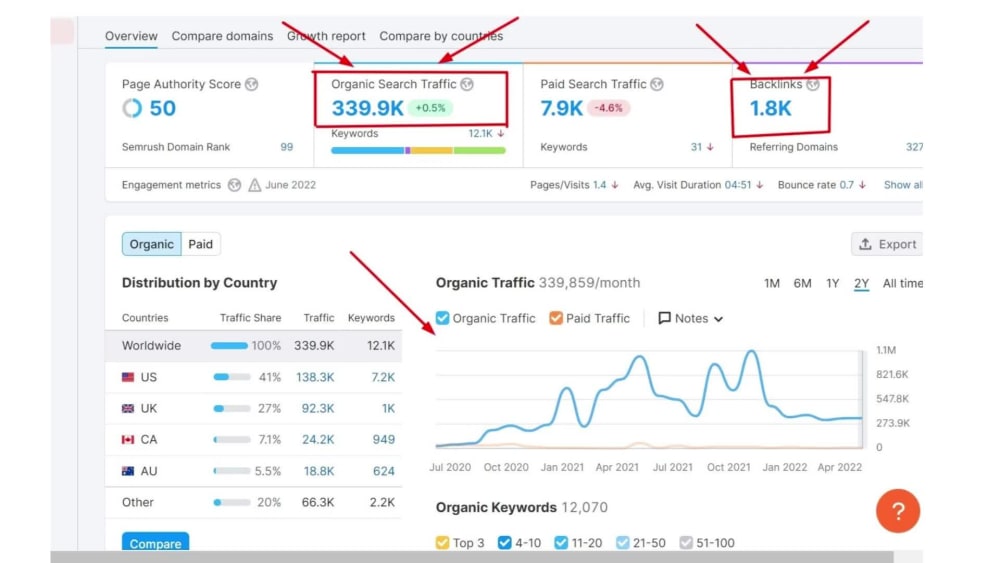The width and height of the screenshot is (1000, 563).
Task: Select the 1M time range
Action: pyautogui.click(x=772, y=283)
